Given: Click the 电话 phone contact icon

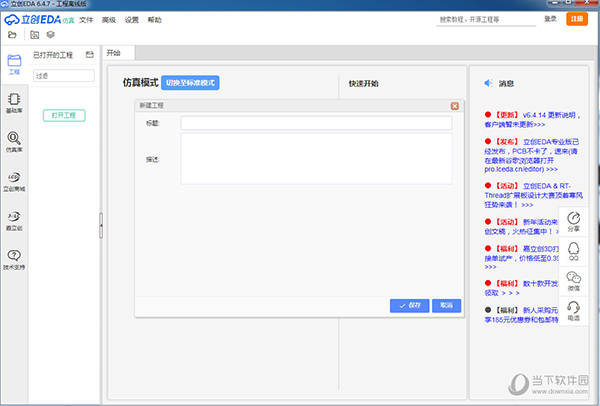Looking at the screenshot, I should tap(574, 311).
